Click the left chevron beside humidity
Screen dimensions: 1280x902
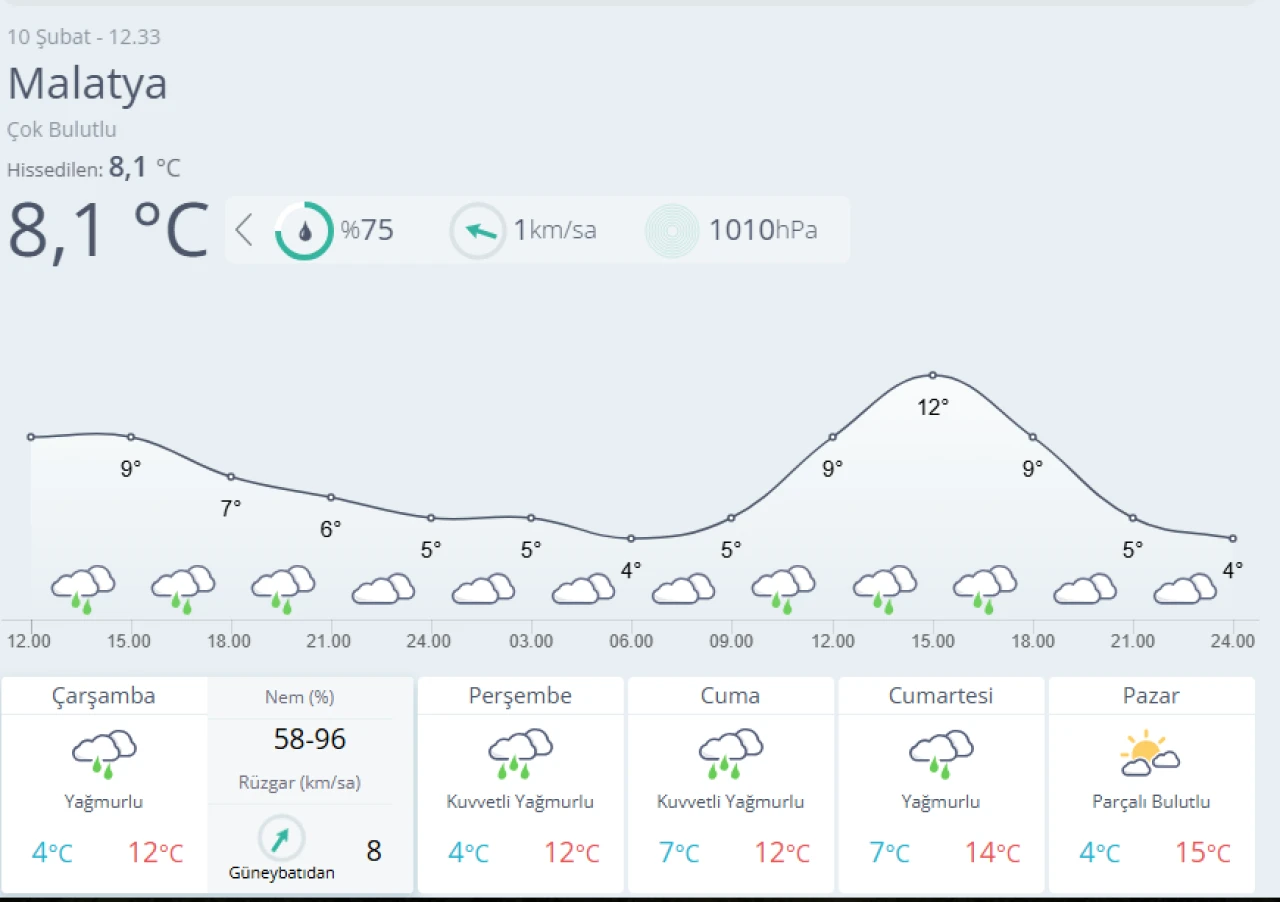pos(243,230)
